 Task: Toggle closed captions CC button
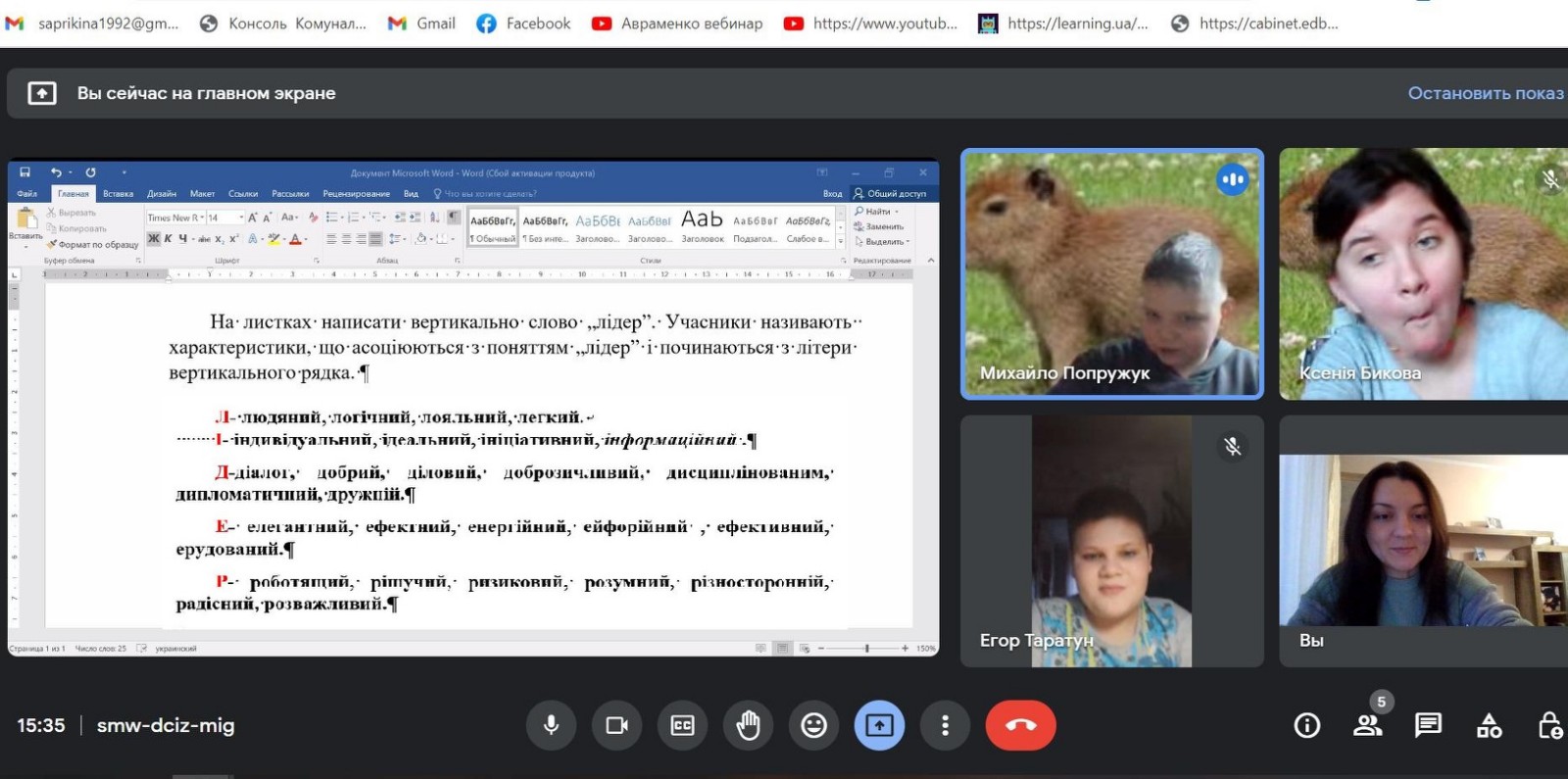click(x=683, y=725)
